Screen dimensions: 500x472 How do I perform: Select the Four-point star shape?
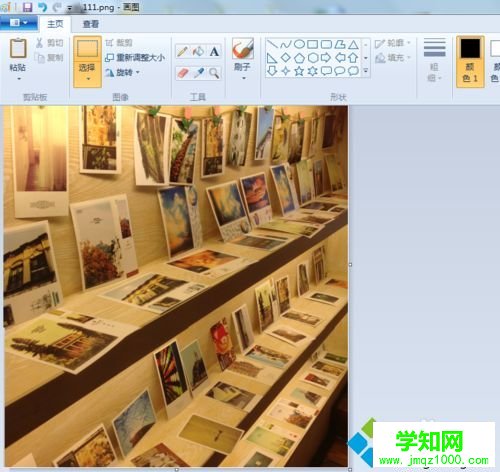click(286, 71)
